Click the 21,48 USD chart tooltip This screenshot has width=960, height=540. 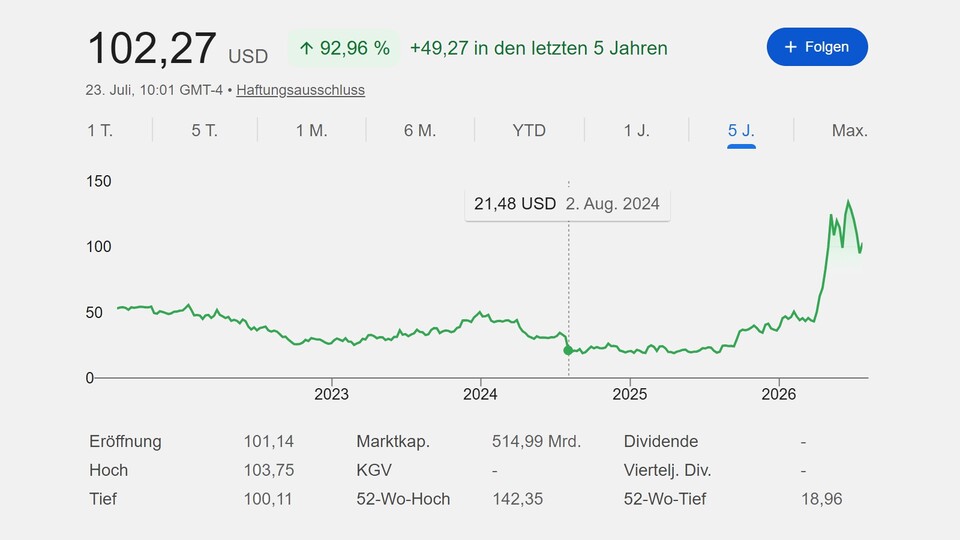[568, 204]
